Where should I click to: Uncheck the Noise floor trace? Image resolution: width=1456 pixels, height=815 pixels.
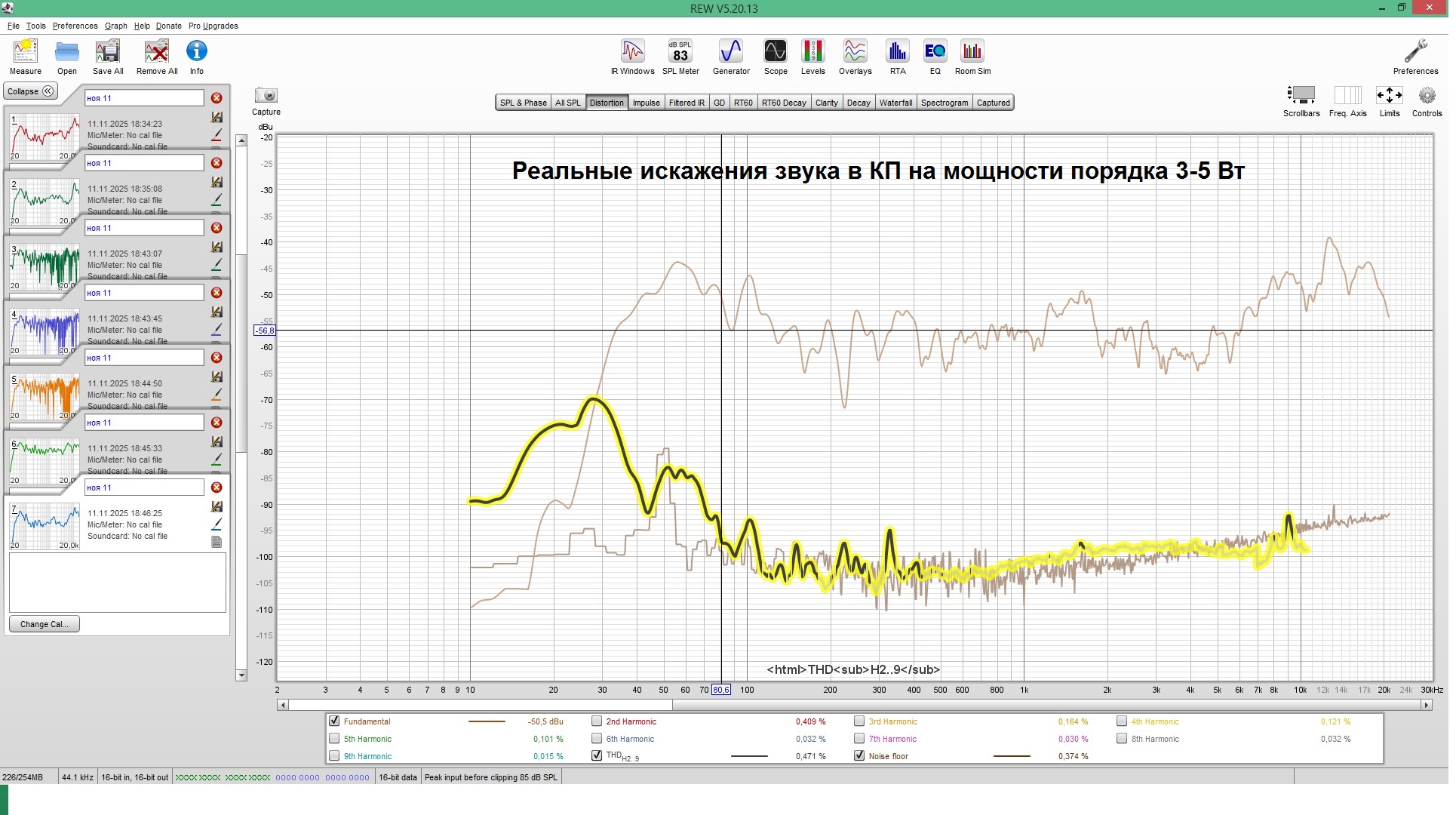click(859, 755)
